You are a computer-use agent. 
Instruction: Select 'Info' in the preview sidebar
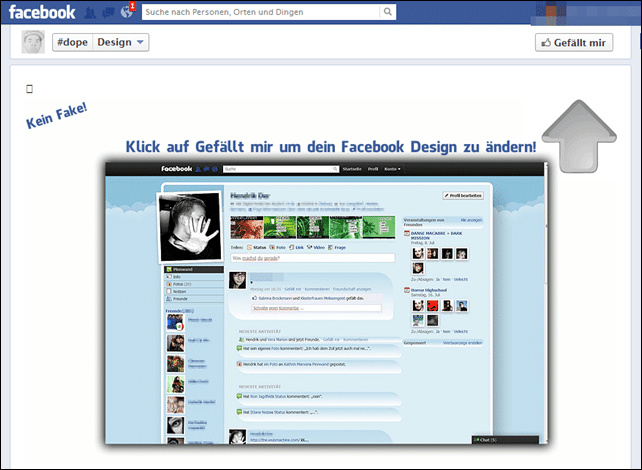coord(194,277)
